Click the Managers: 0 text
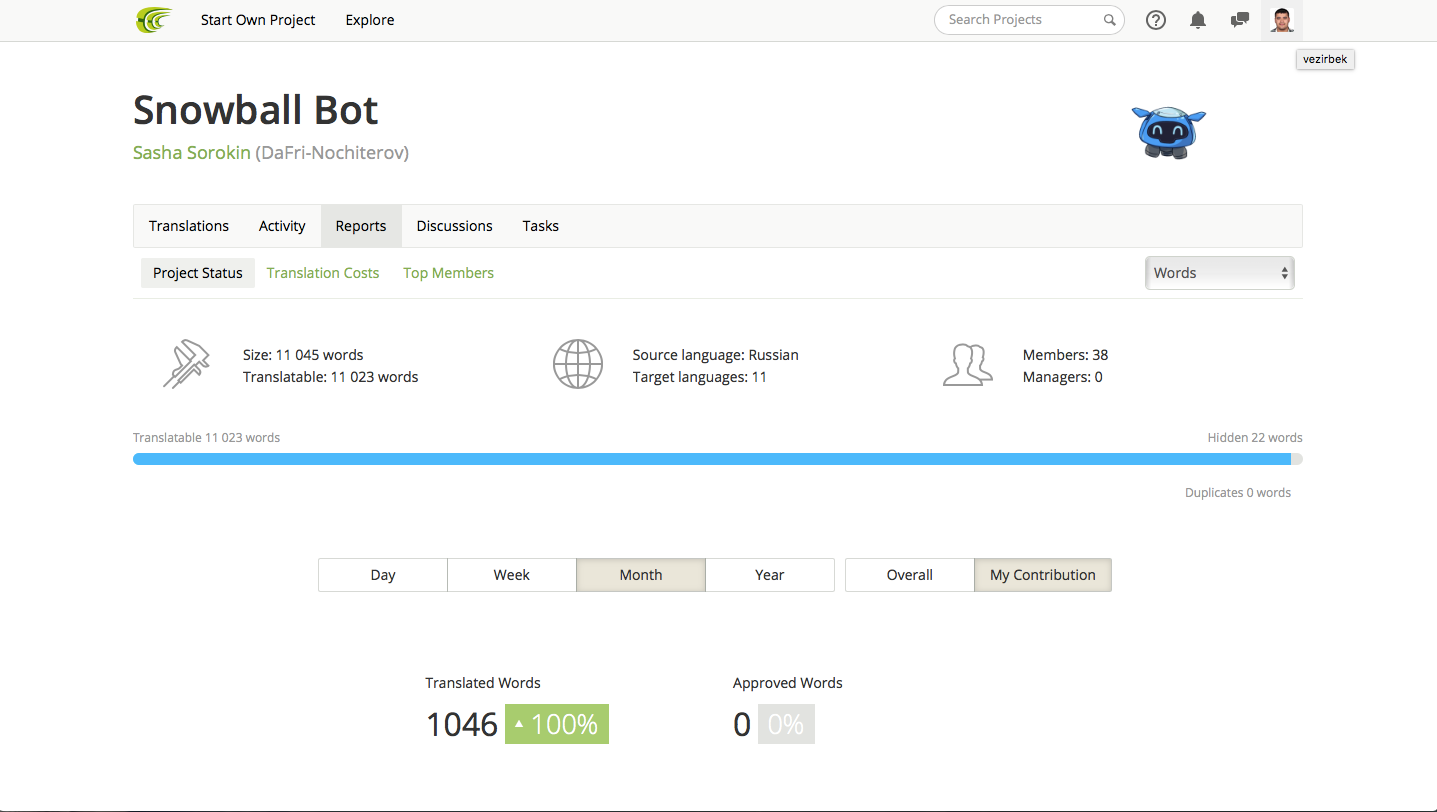Image resolution: width=1437 pixels, height=812 pixels. pos(1062,377)
